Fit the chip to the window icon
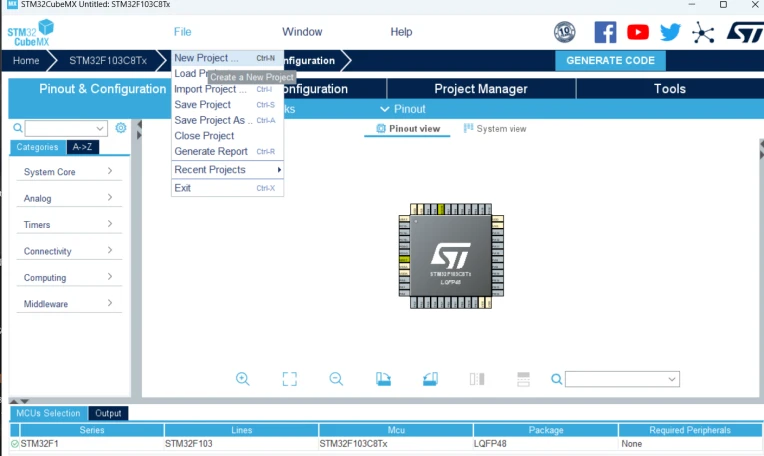The height and width of the screenshot is (456, 764). [289, 379]
